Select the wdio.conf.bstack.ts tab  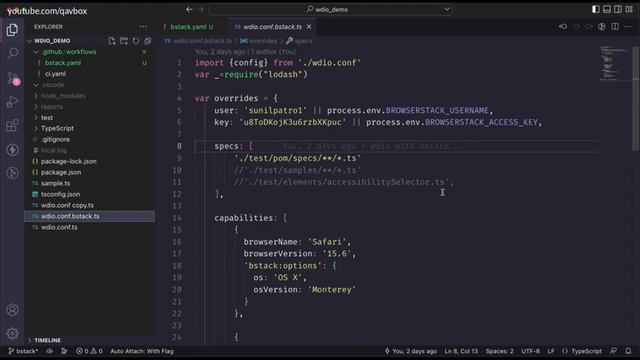[x=273, y=27]
